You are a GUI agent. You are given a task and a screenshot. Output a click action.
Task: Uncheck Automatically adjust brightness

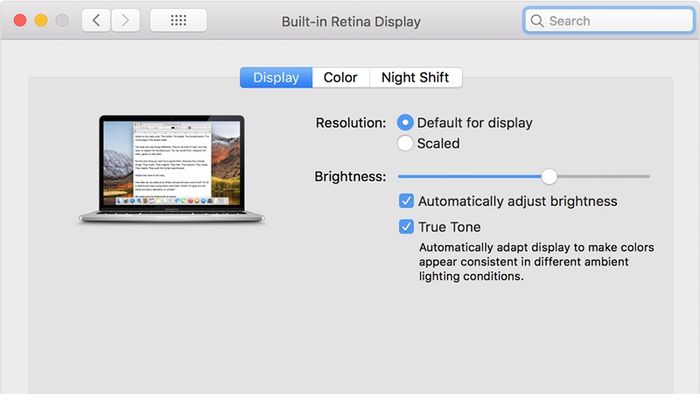coord(406,201)
